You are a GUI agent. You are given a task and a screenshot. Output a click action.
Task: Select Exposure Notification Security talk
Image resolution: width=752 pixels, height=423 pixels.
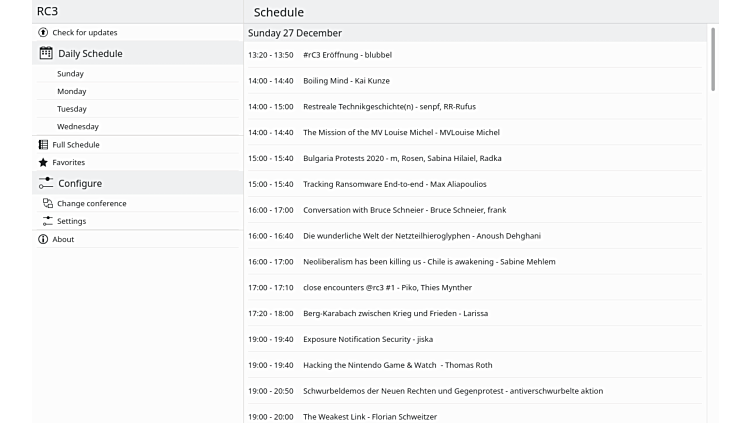click(367, 339)
